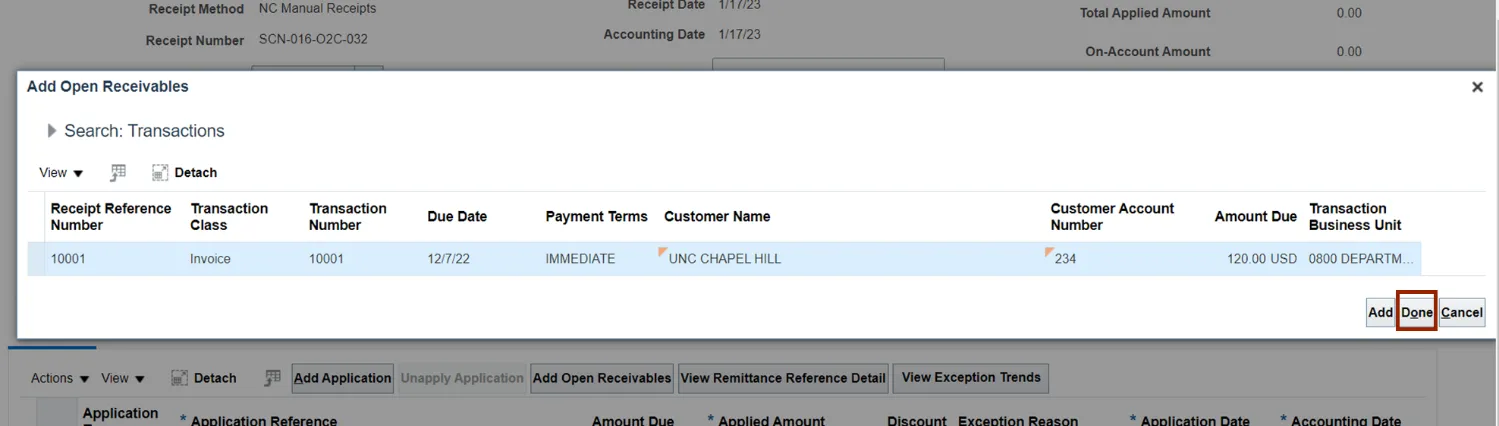Image resolution: width=1499 pixels, height=426 pixels.
Task: Click the Amount Due column header in dialog
Action: tap(1255, 216)
